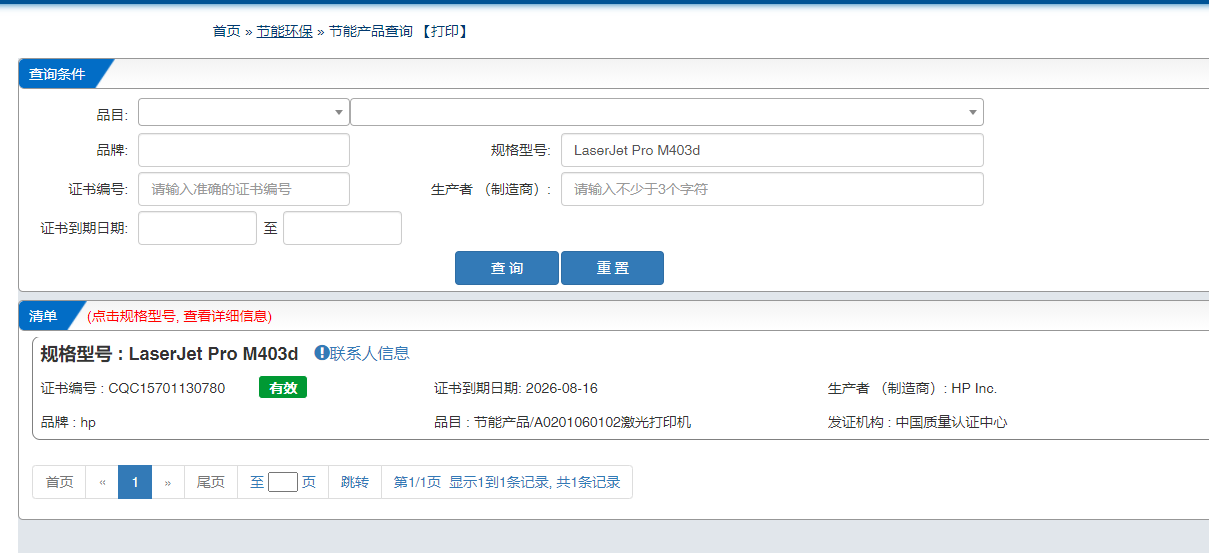
Task: Open the first 品目 category dropdown
Action: pyautogui.click(x=244, y=112)
